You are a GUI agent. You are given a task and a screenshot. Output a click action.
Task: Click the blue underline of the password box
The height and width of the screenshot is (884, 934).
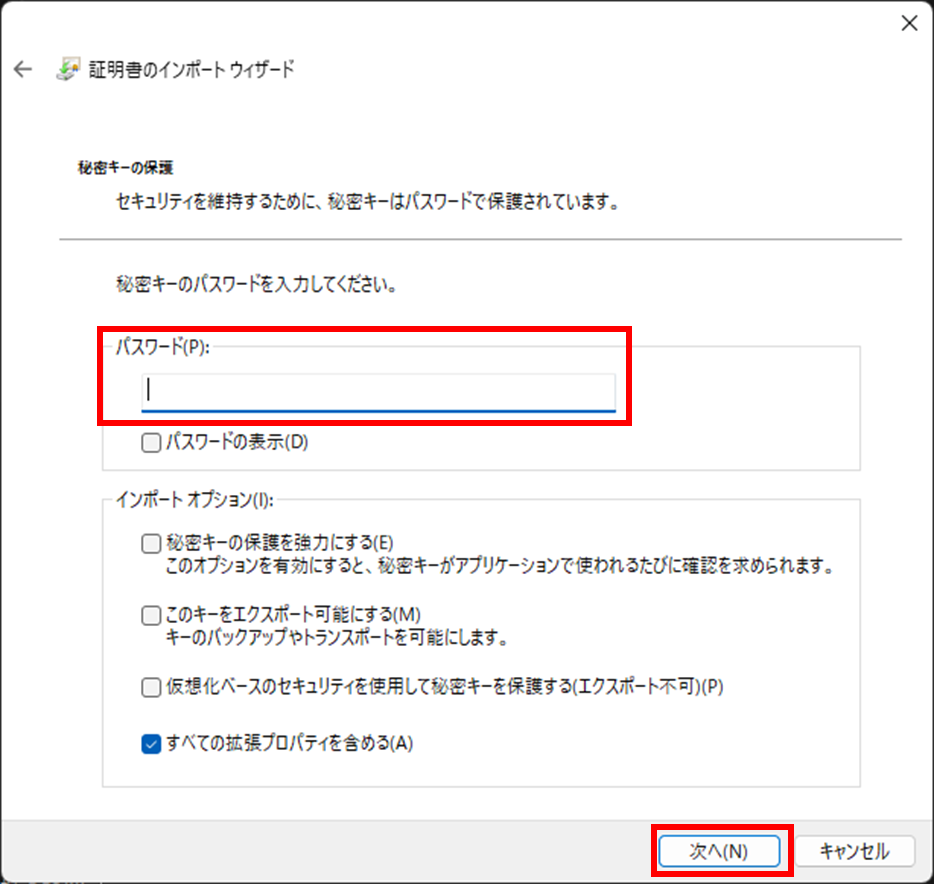coord(378,409)
